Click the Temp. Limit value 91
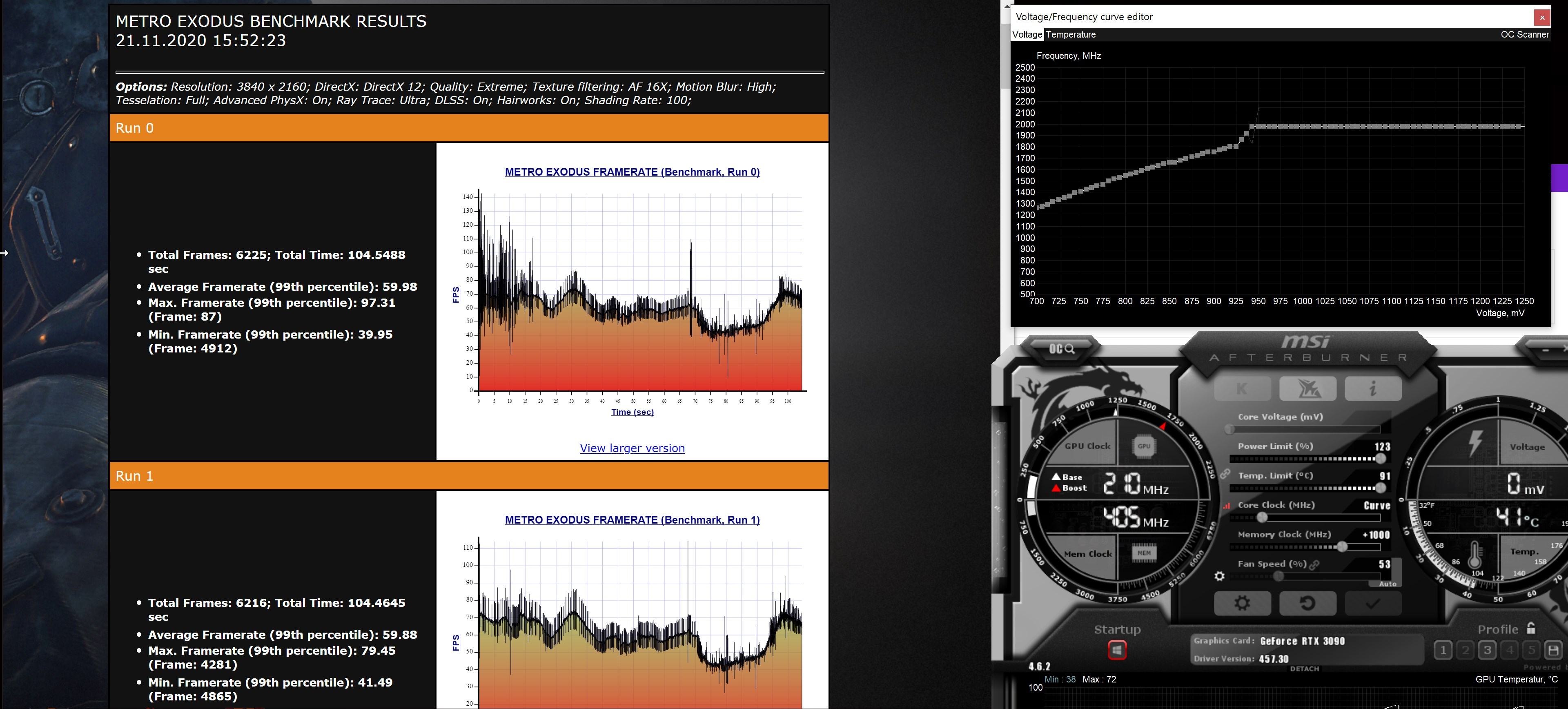The image size is (1568, 709). tap(1385, 476)
